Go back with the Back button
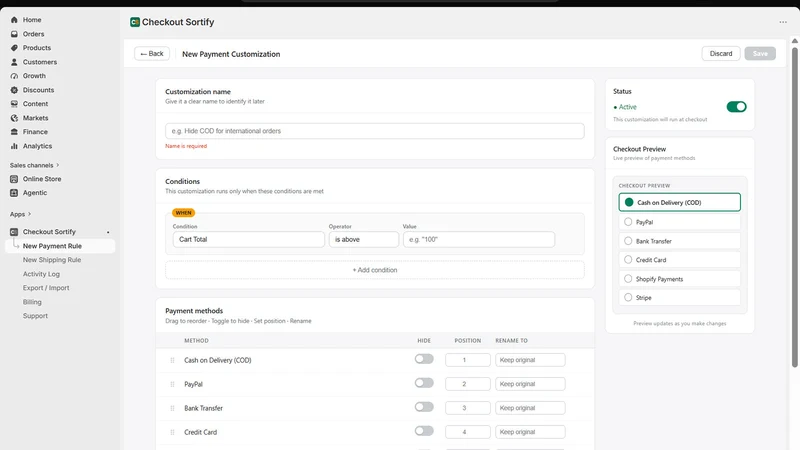The width and height of the screenshot is (800, 450). [152, 54]
